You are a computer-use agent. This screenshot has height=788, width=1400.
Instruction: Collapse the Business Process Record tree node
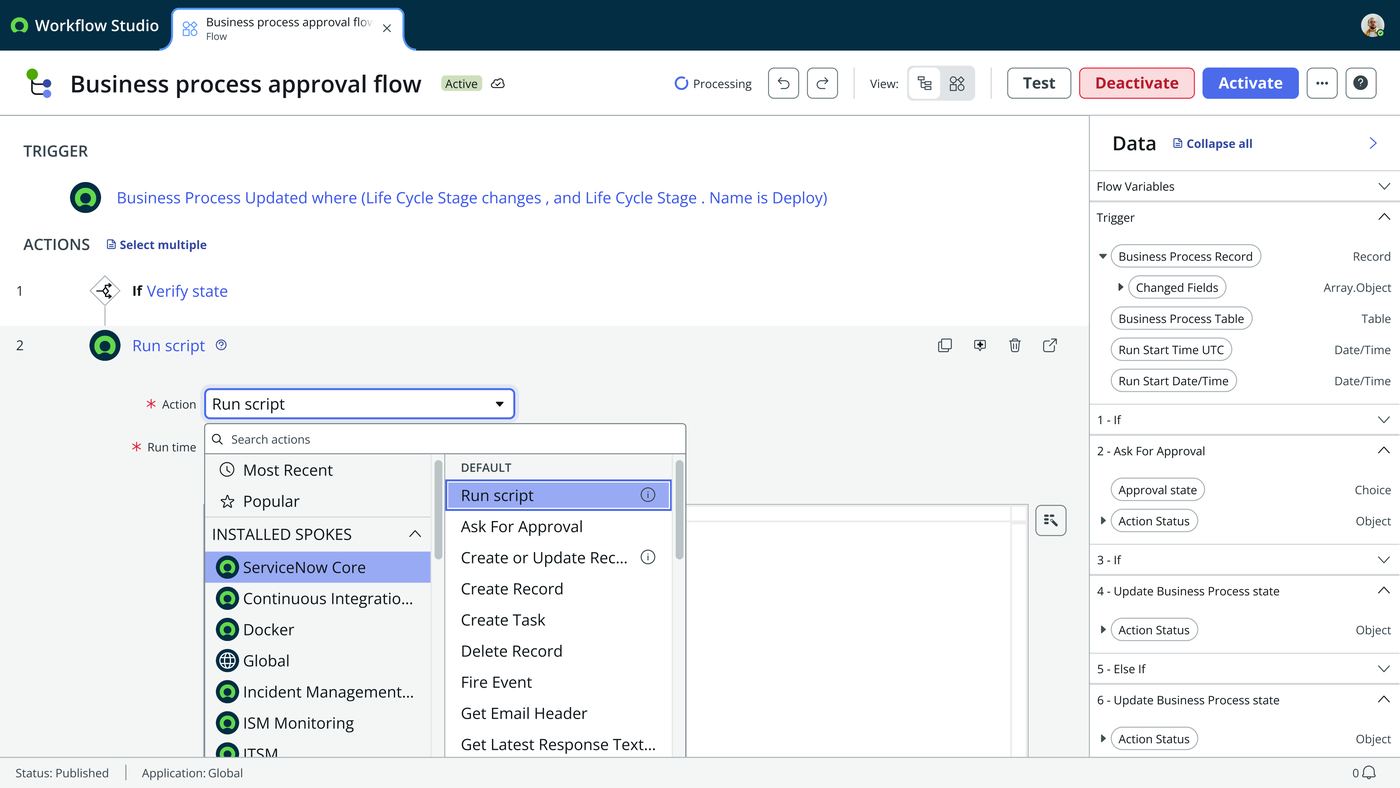tap(1103, 257)
